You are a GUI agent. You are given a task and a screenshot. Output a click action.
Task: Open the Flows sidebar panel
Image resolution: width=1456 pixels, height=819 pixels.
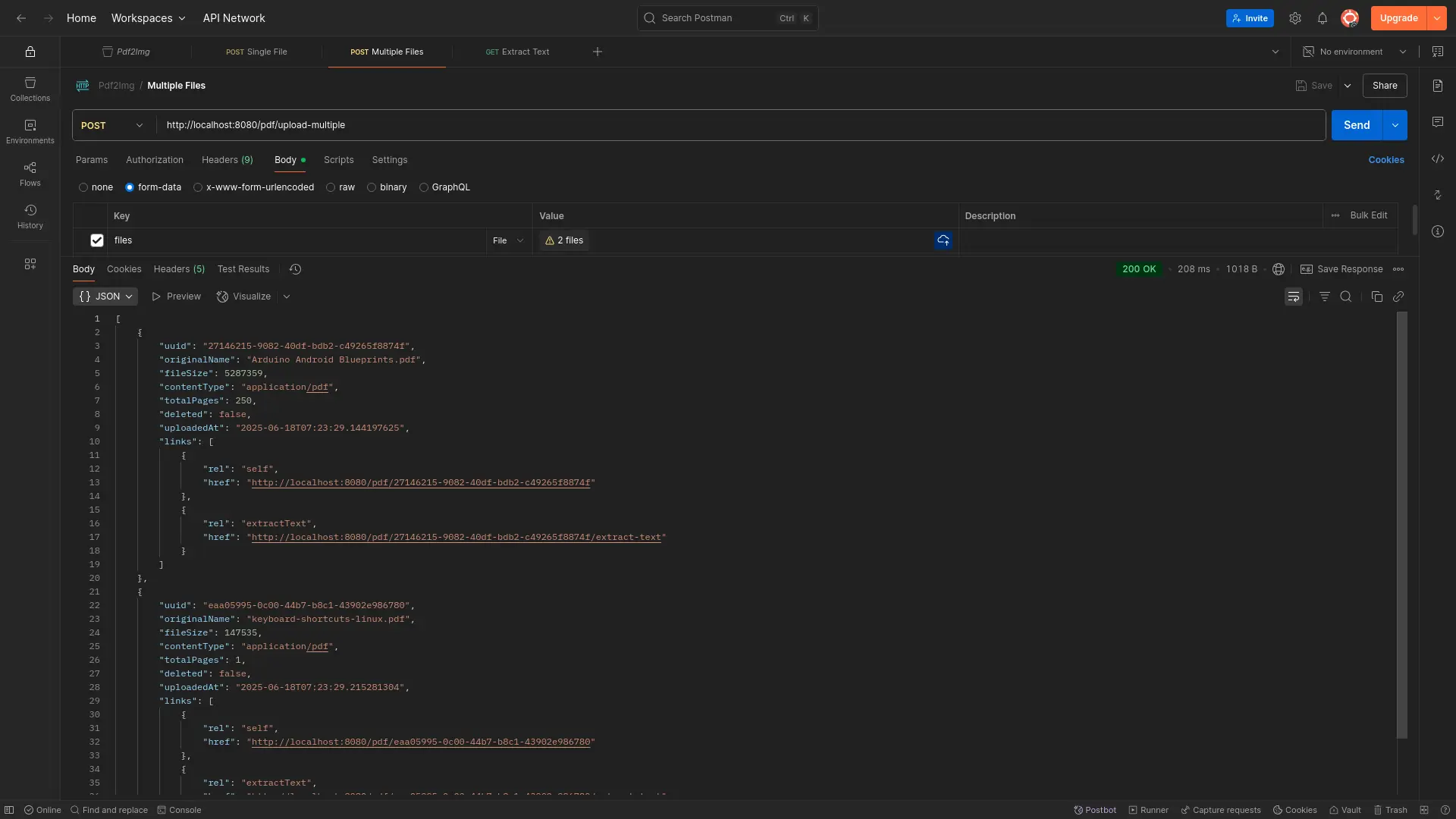coord(30,174)
